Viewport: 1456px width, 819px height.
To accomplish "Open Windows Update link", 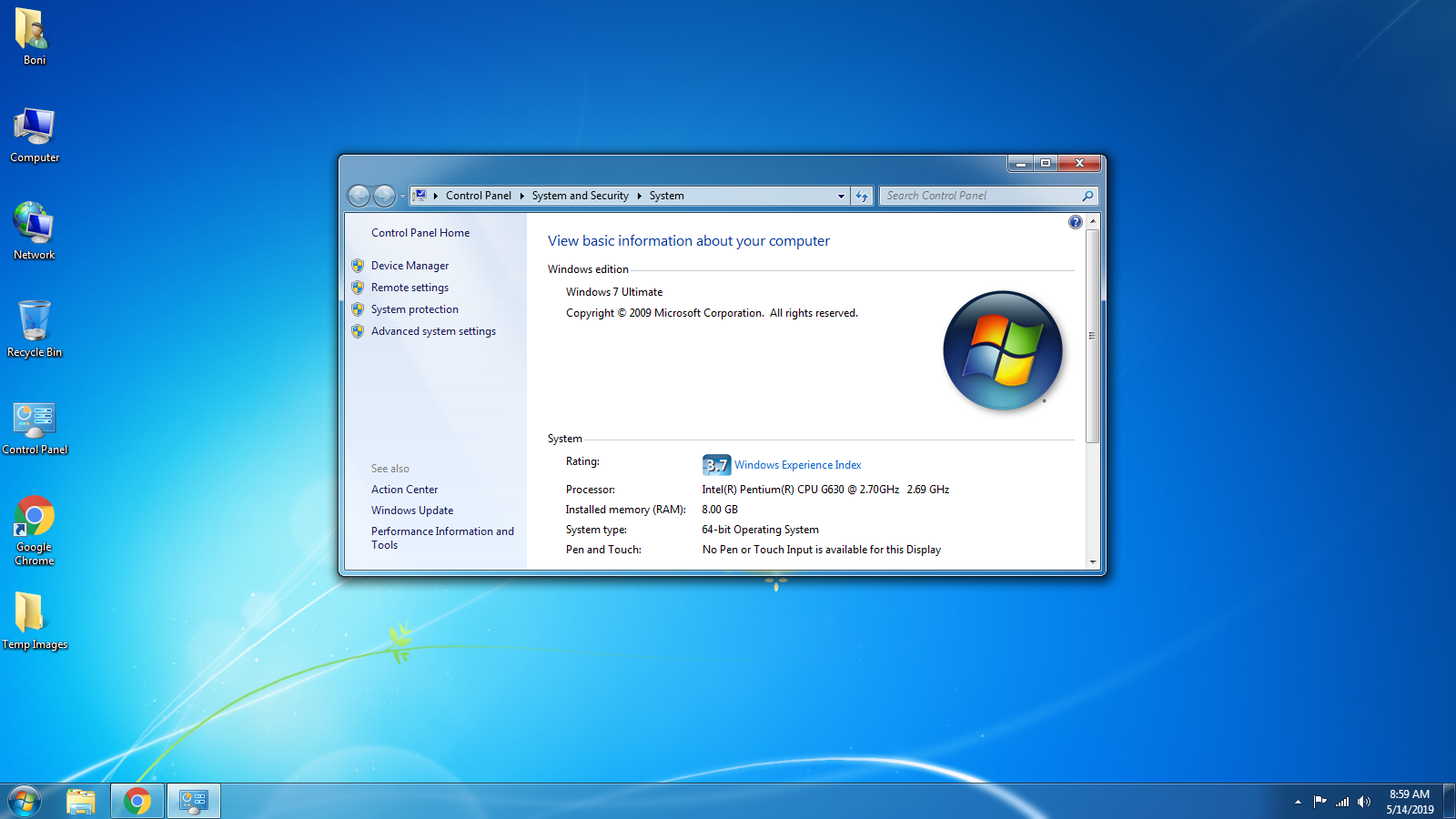I will (412, 511).
